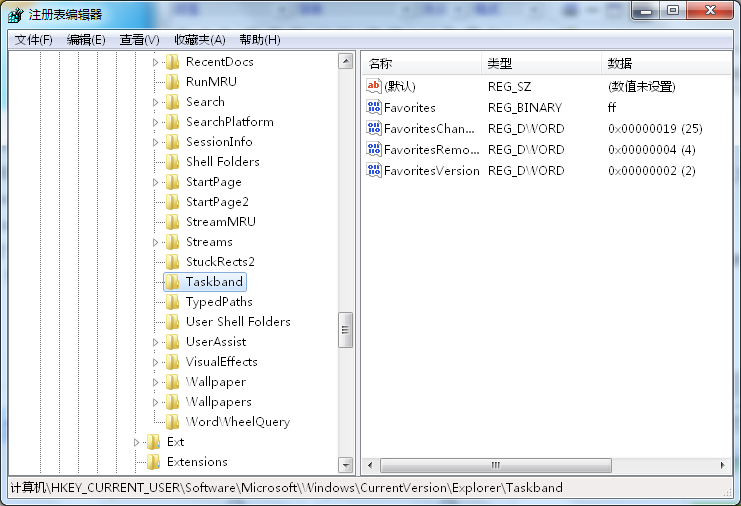Click the Favorites binary value icon

coord(373,107)
